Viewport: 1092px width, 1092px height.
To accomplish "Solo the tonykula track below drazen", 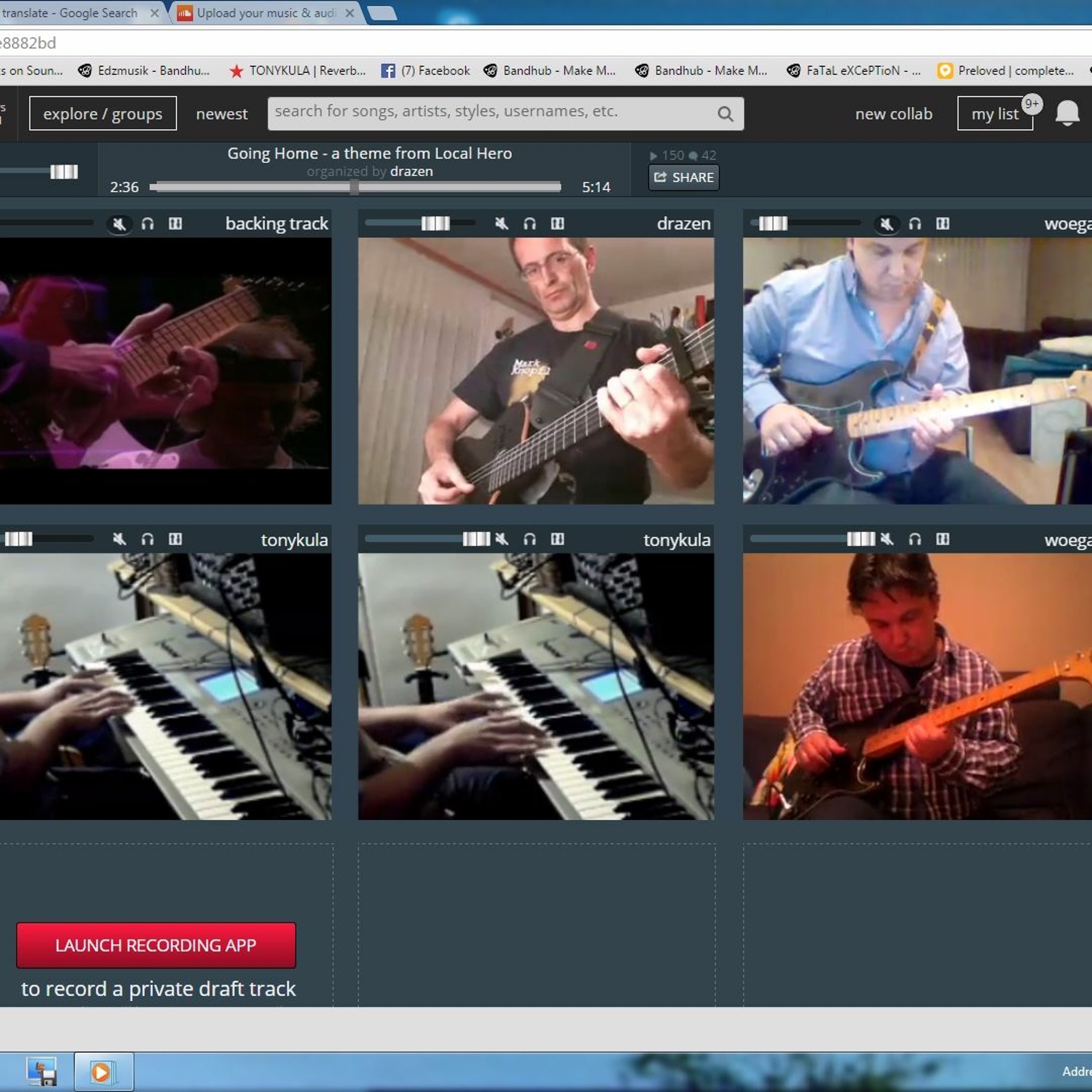I will coord(530,539).
